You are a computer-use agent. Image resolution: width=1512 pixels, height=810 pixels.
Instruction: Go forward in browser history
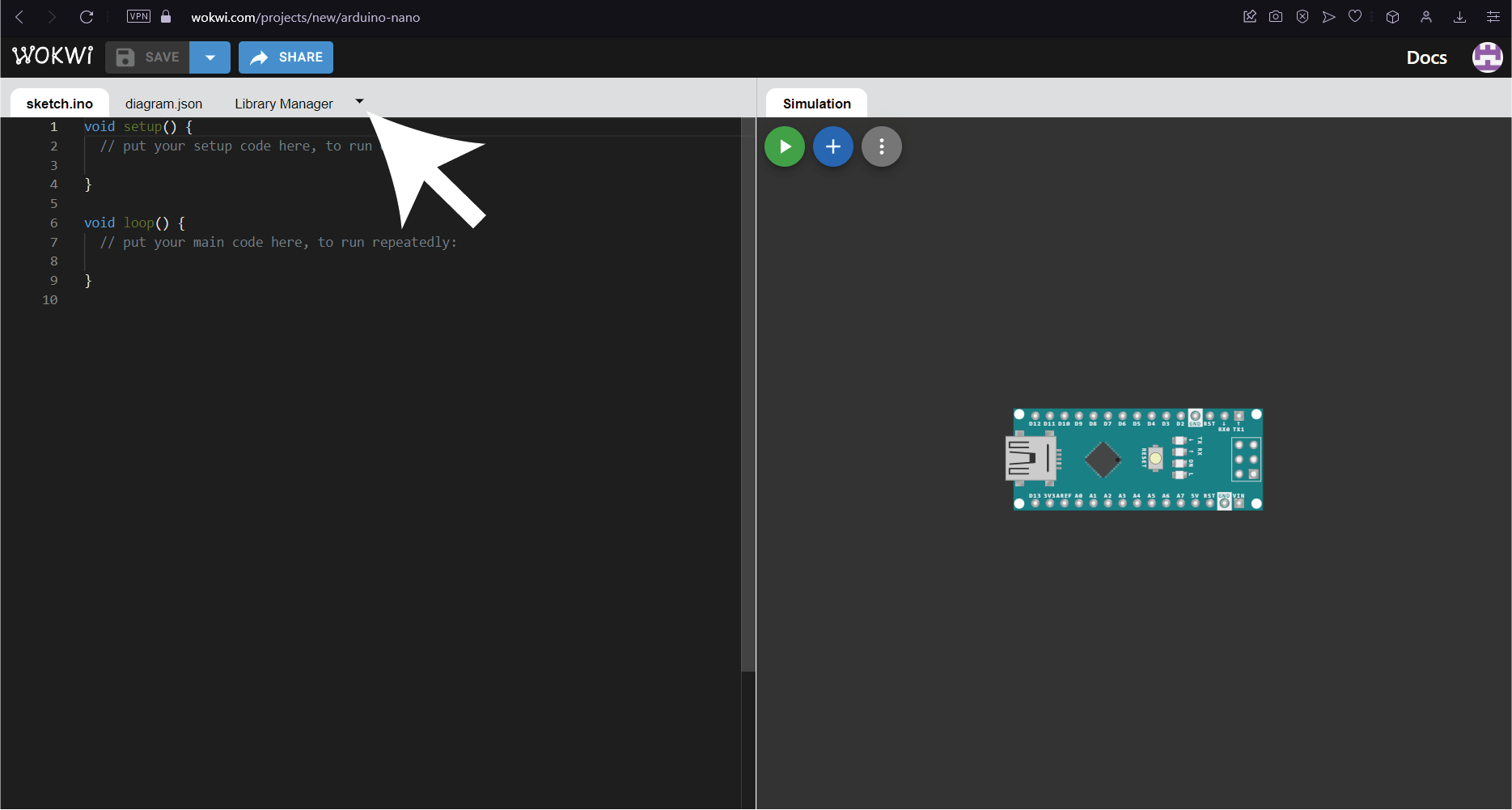(52, 17)
